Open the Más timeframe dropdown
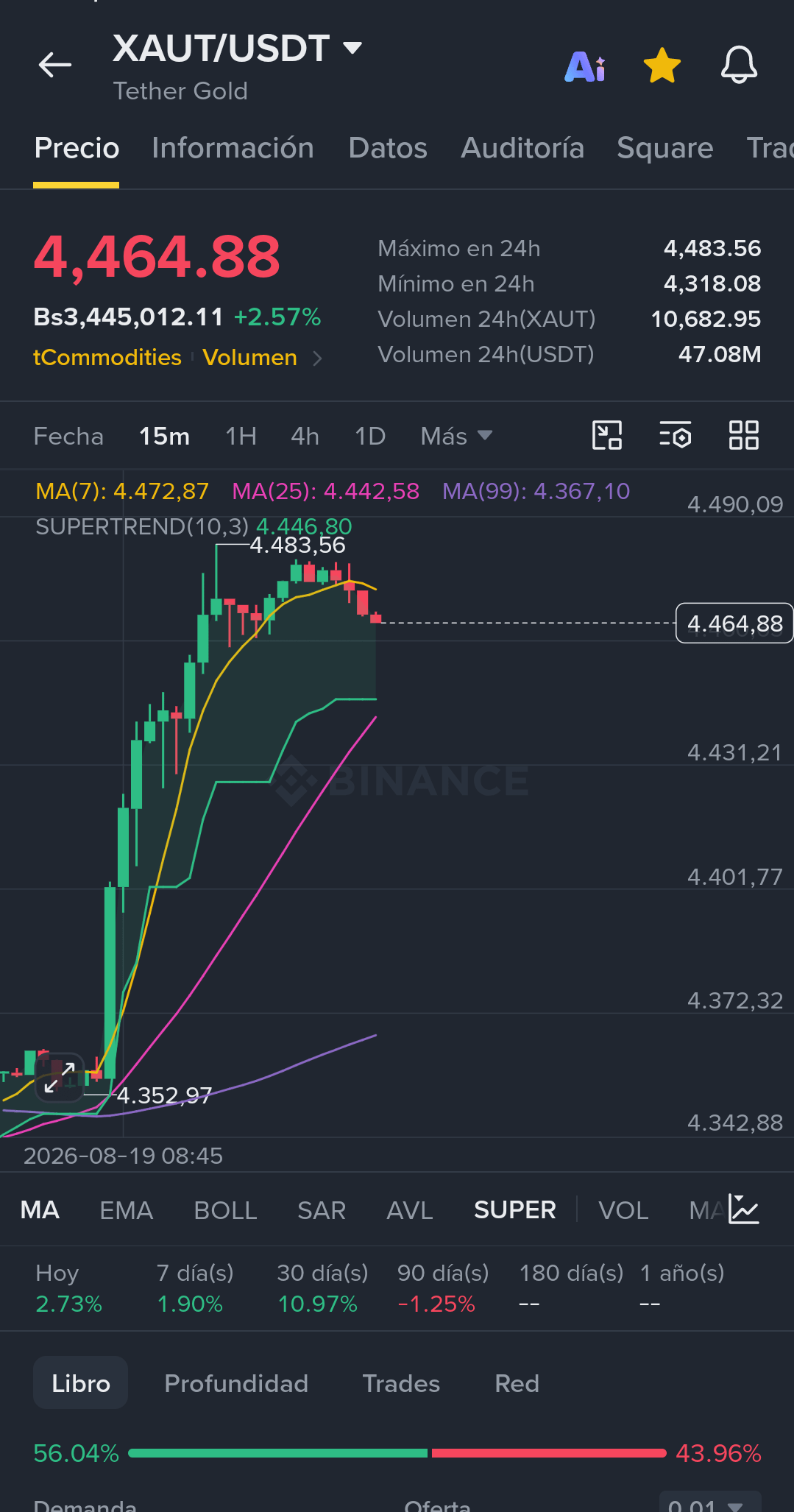 click(456, 437)
